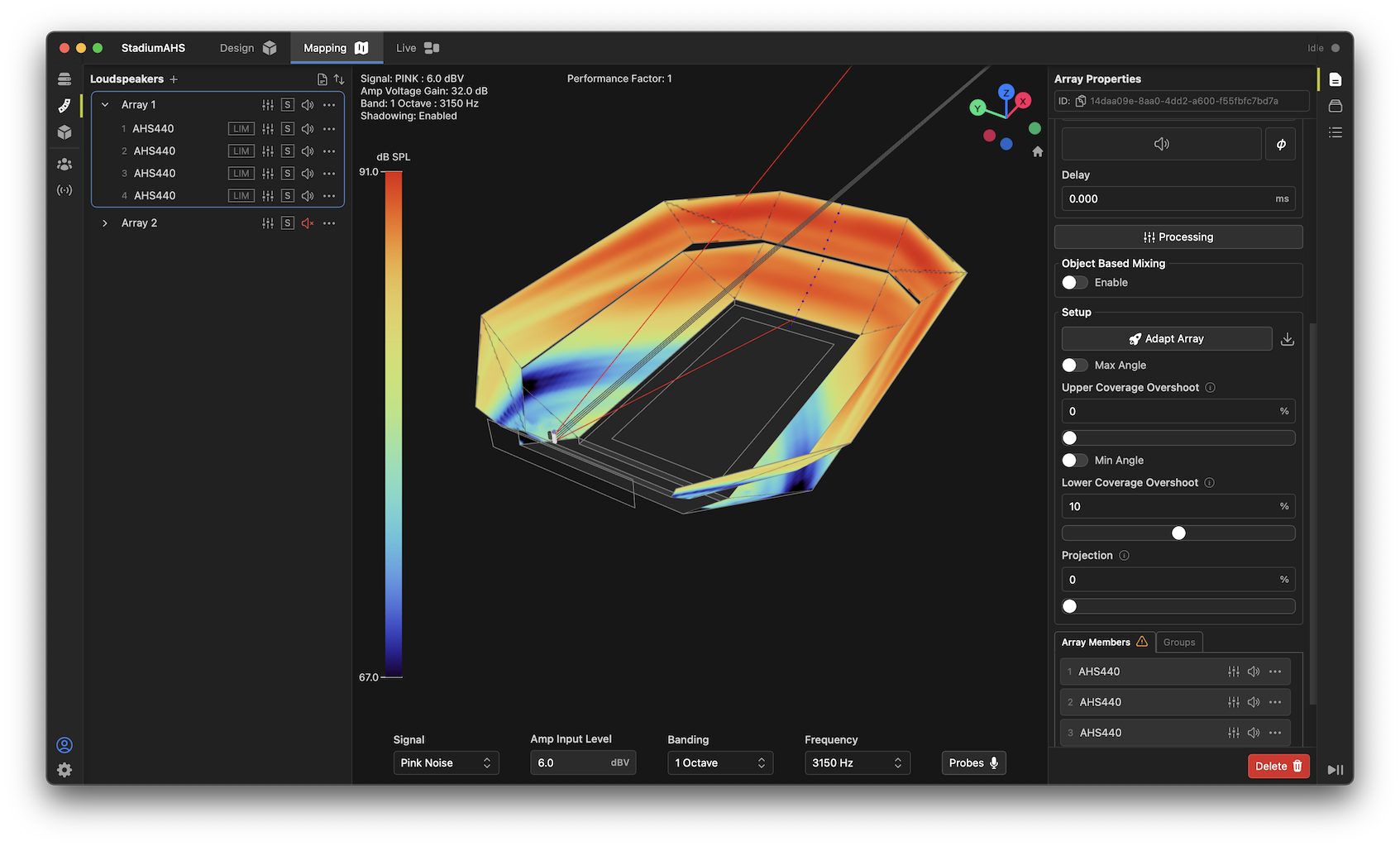
Task: Open the Groups tab
Action: (x=1178, y=643)
